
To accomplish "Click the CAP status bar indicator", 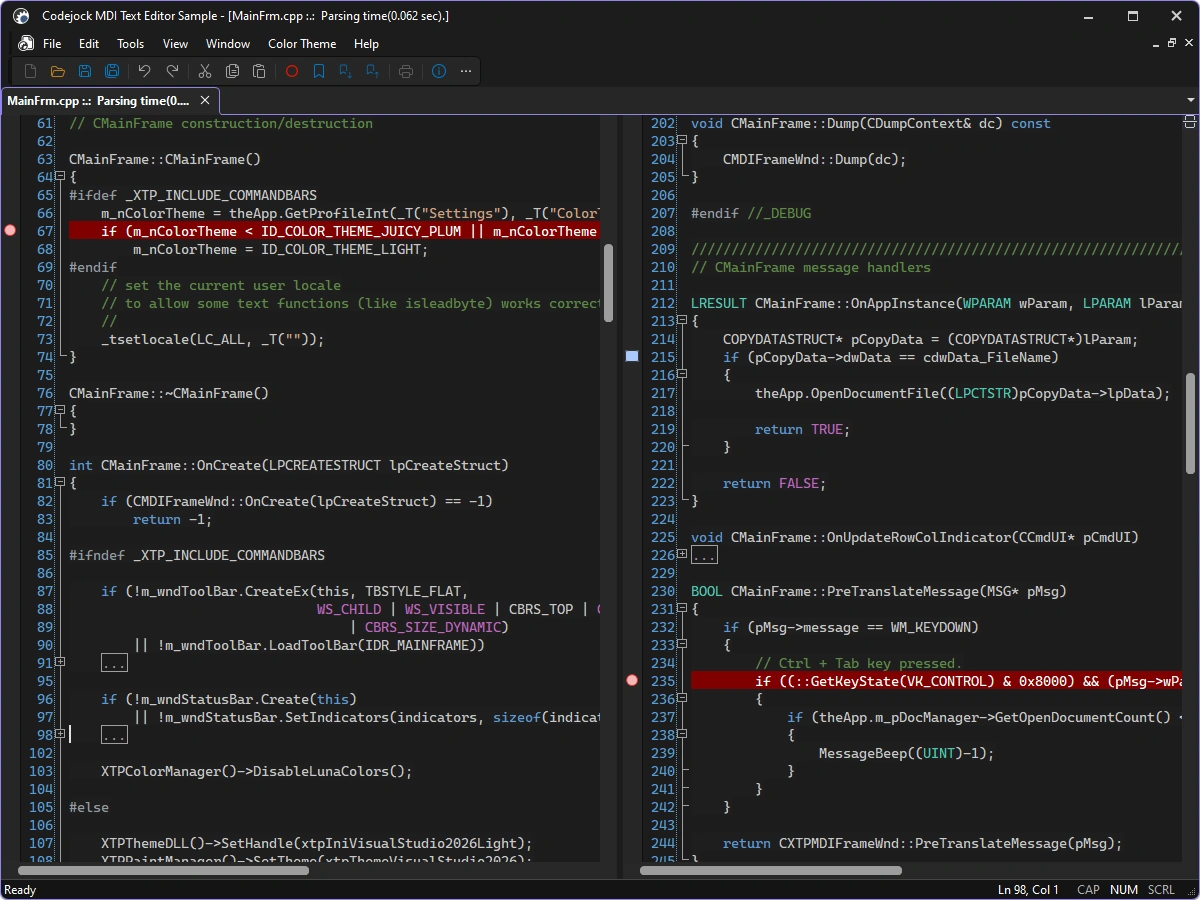I will [1088, 890].
